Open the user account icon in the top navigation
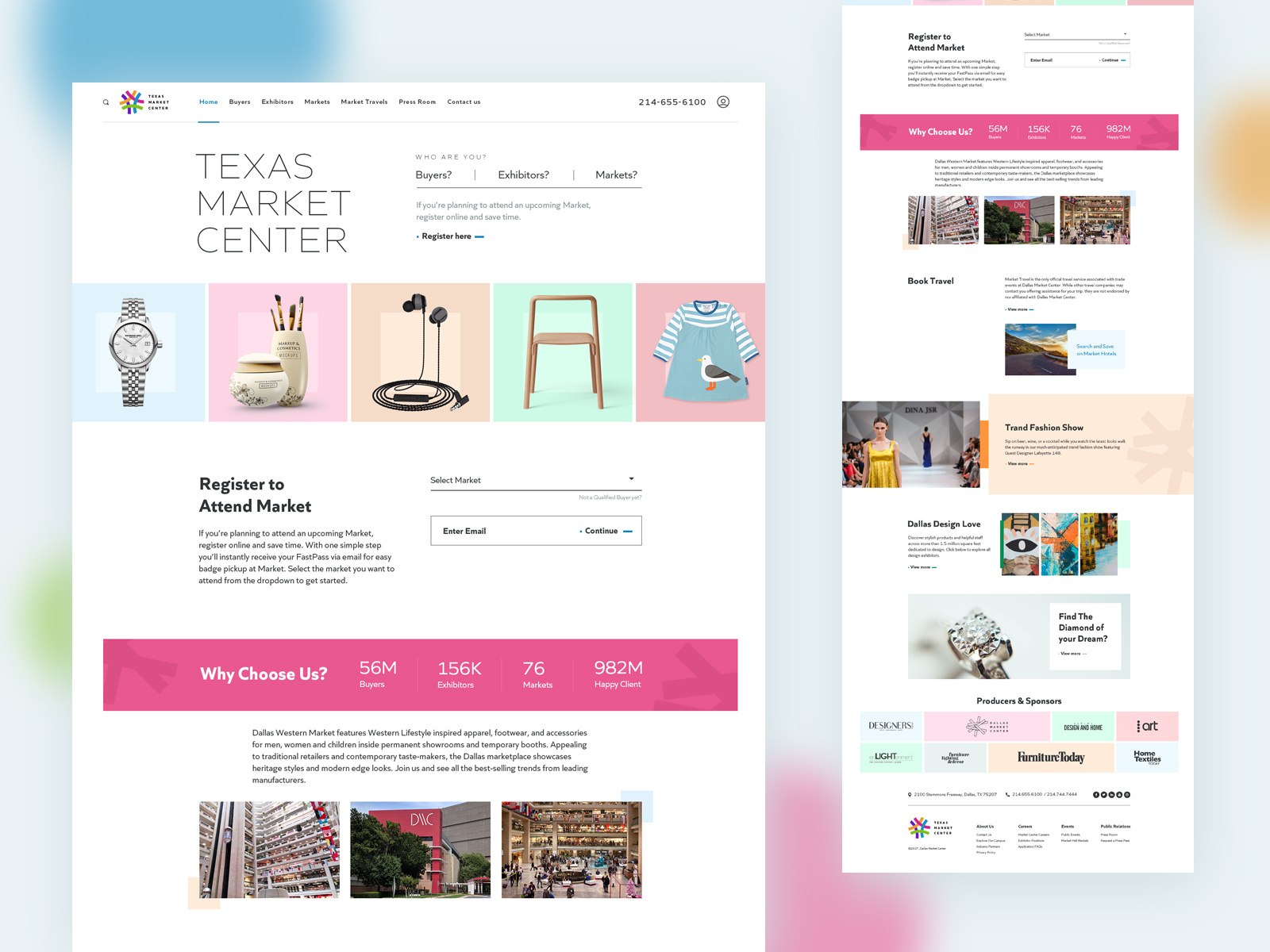The width and height of the screenshot is (1270, 952). click(723, 102)
